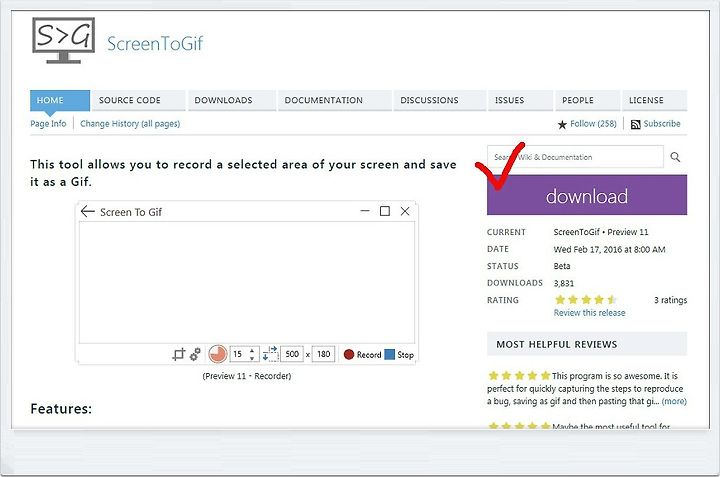Viewport: 720px width, 477px height.
Task: Click the "(Preview 11 - Recorder)" caption
Action: point(247,376)
